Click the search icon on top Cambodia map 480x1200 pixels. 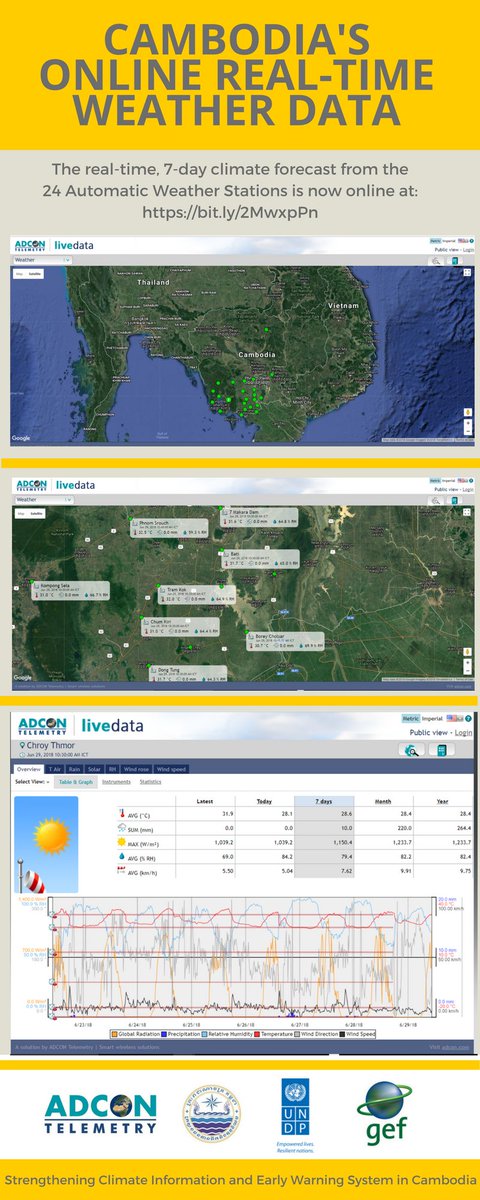437,260
